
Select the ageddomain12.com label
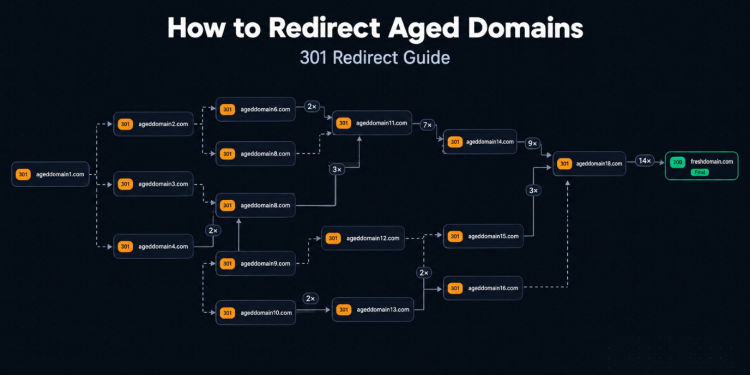[x=373, y=238]
